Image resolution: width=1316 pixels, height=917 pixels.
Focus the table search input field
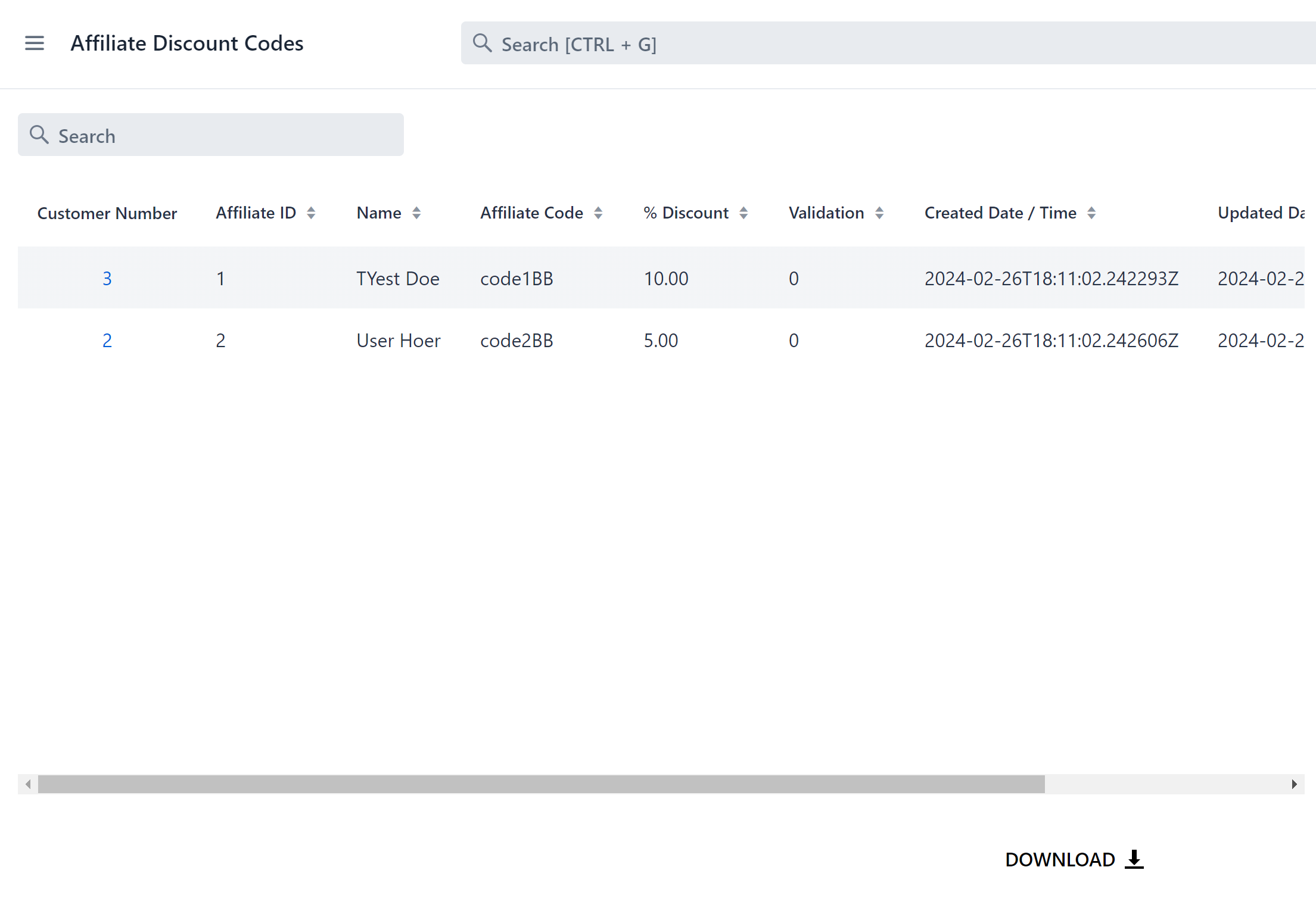point(209,135)
